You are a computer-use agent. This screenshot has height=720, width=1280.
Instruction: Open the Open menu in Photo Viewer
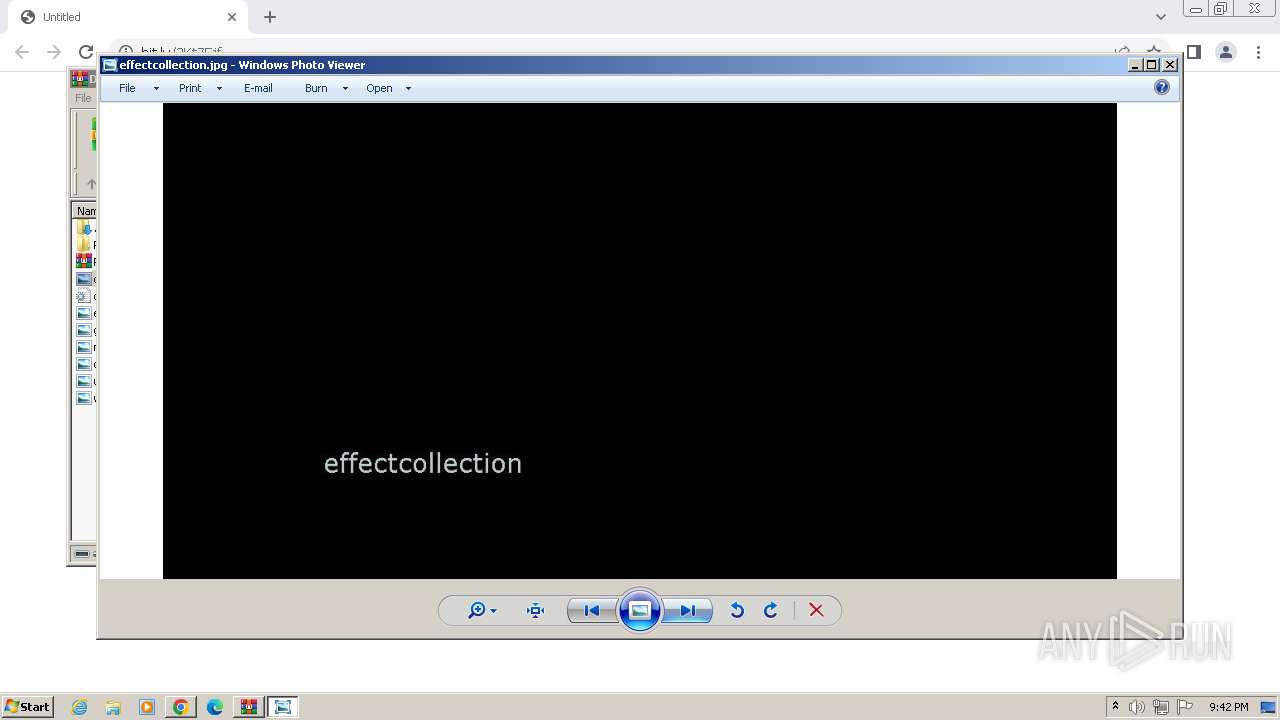tap(379, 88)
